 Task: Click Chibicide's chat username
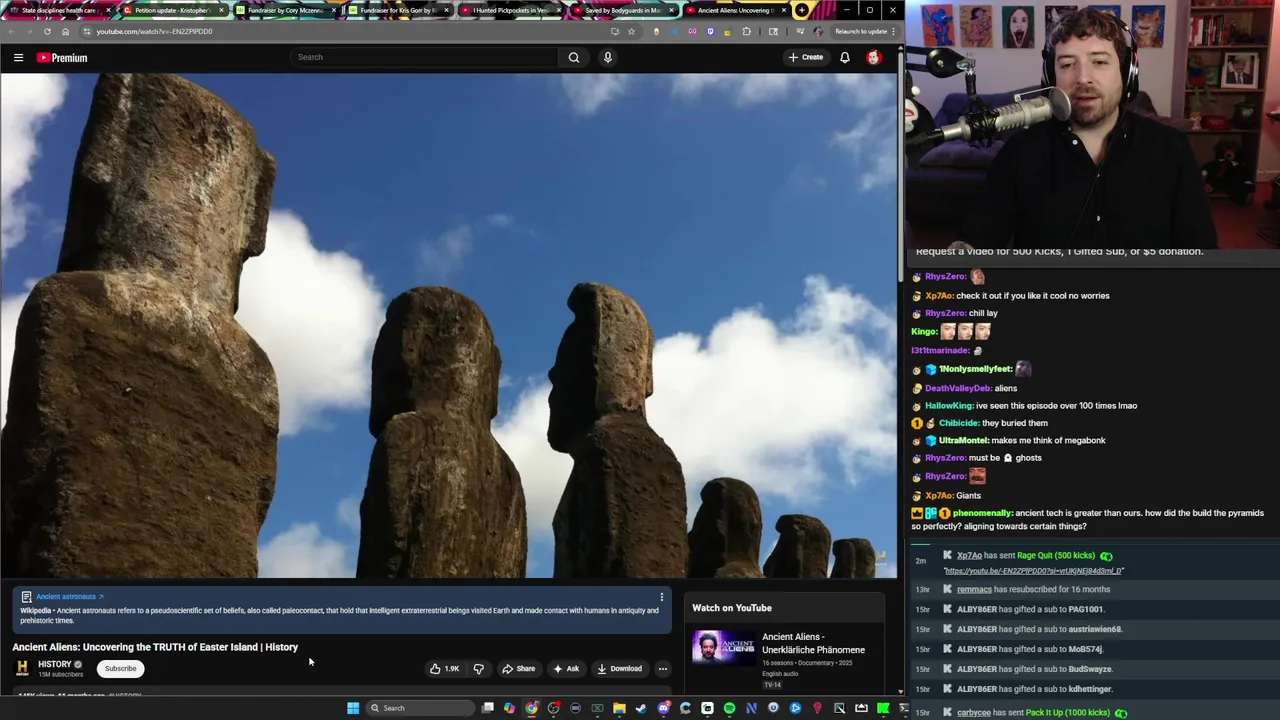pyautogui.click(x=959, y=423)
